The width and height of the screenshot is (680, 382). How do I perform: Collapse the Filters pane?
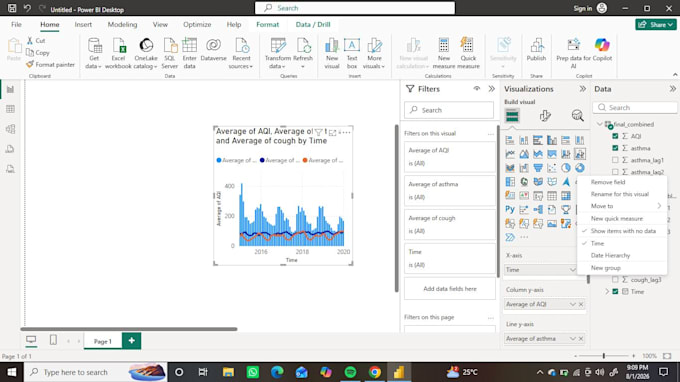[491, 89]
